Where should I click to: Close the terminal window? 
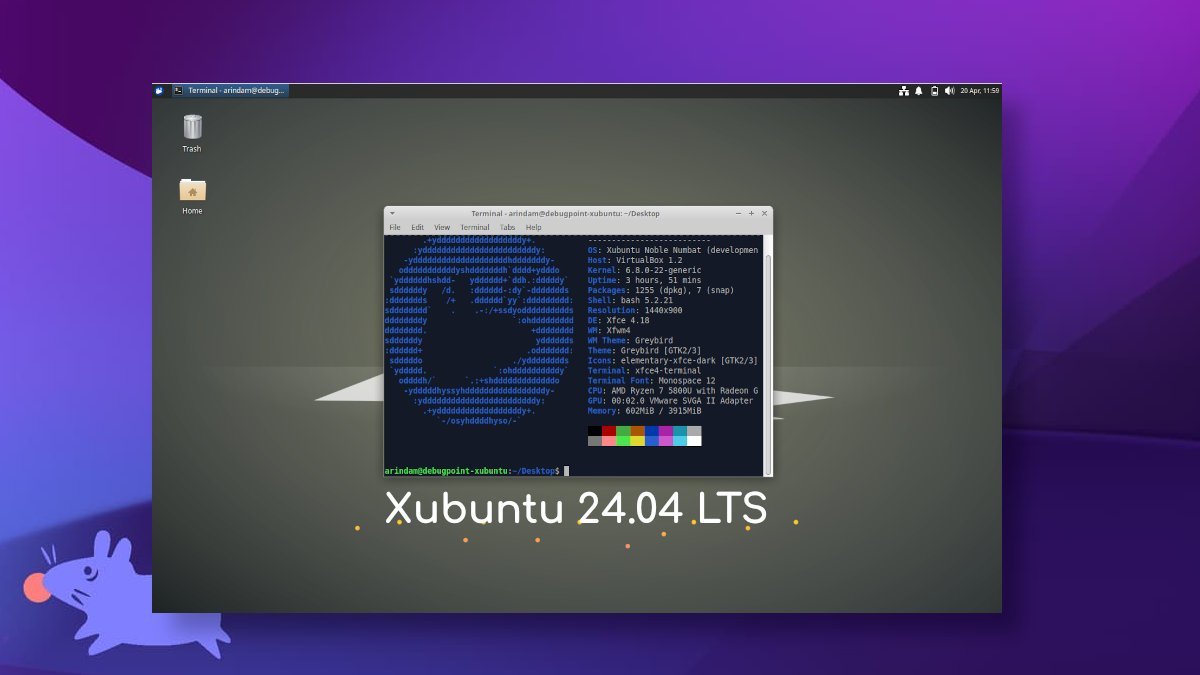[x=765, y=213]
